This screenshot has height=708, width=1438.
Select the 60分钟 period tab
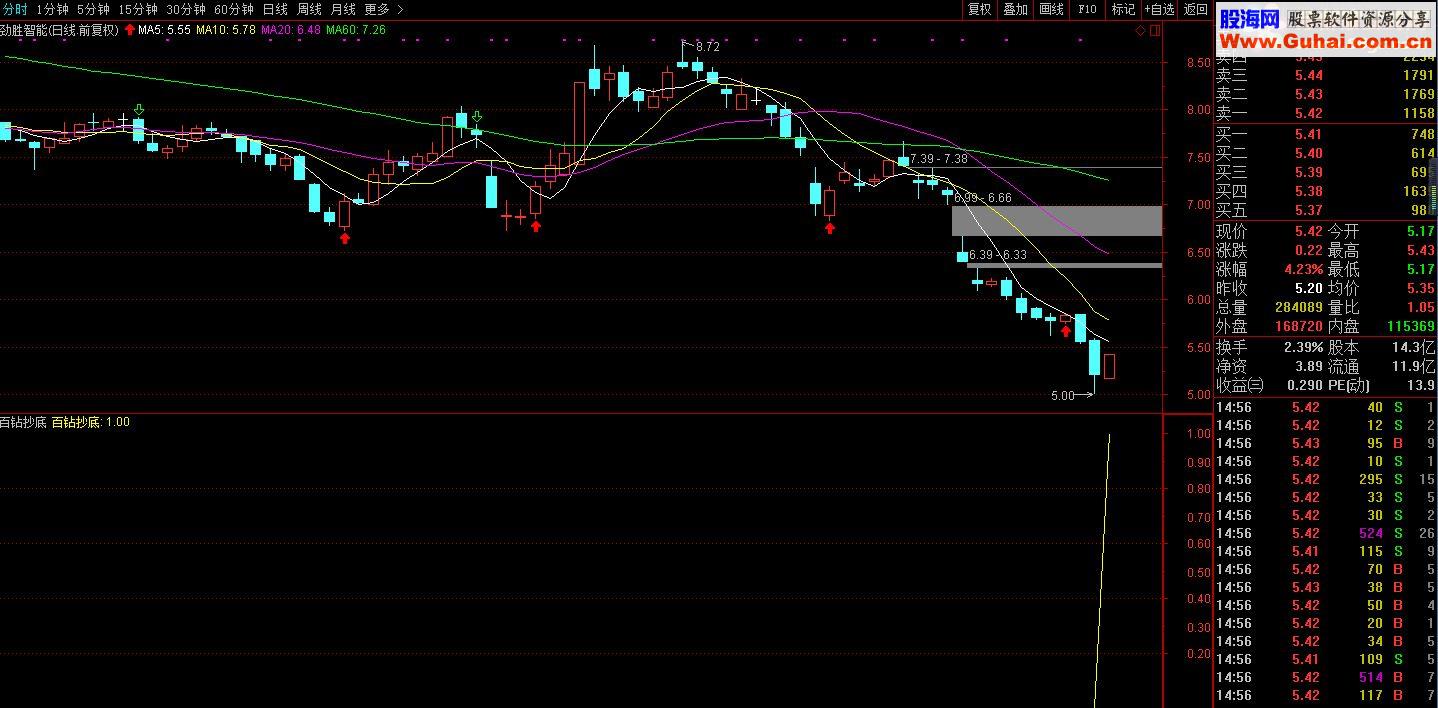point(234,9)
